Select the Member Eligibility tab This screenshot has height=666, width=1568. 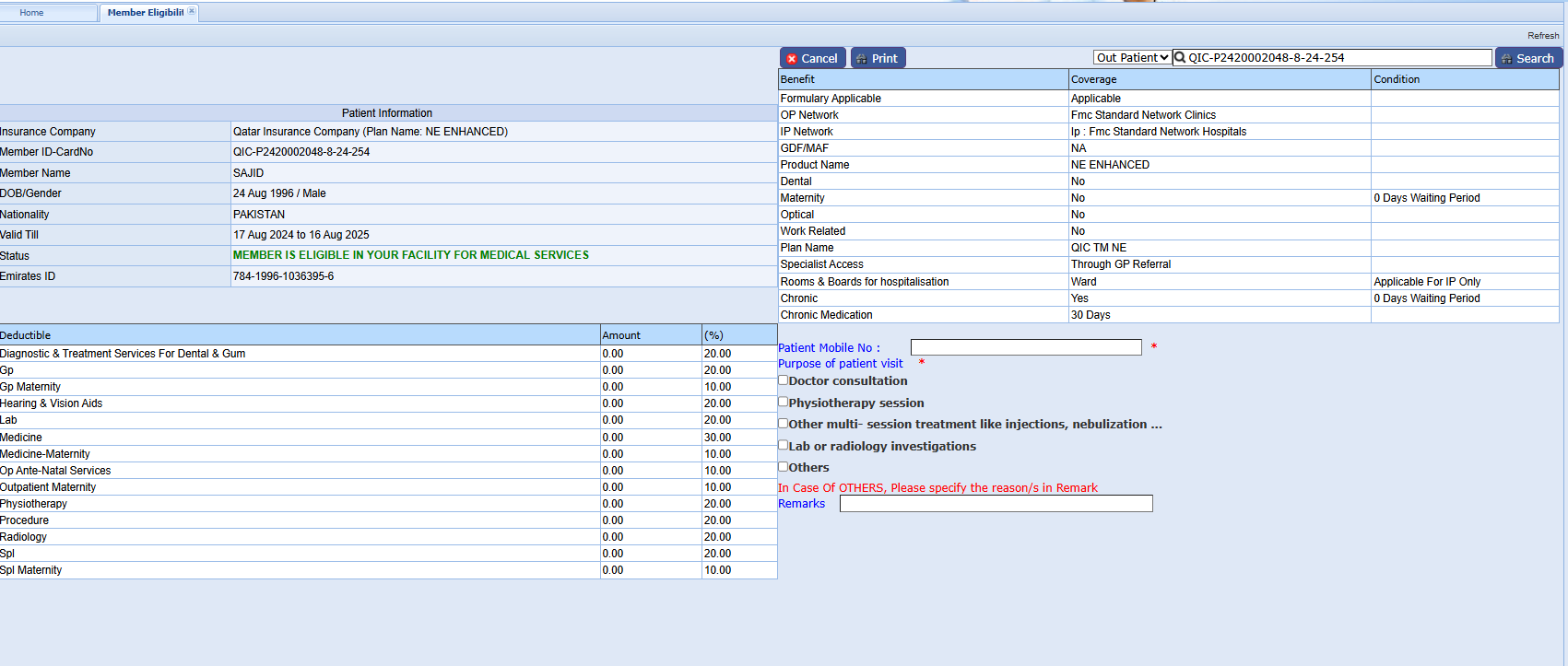145,13
